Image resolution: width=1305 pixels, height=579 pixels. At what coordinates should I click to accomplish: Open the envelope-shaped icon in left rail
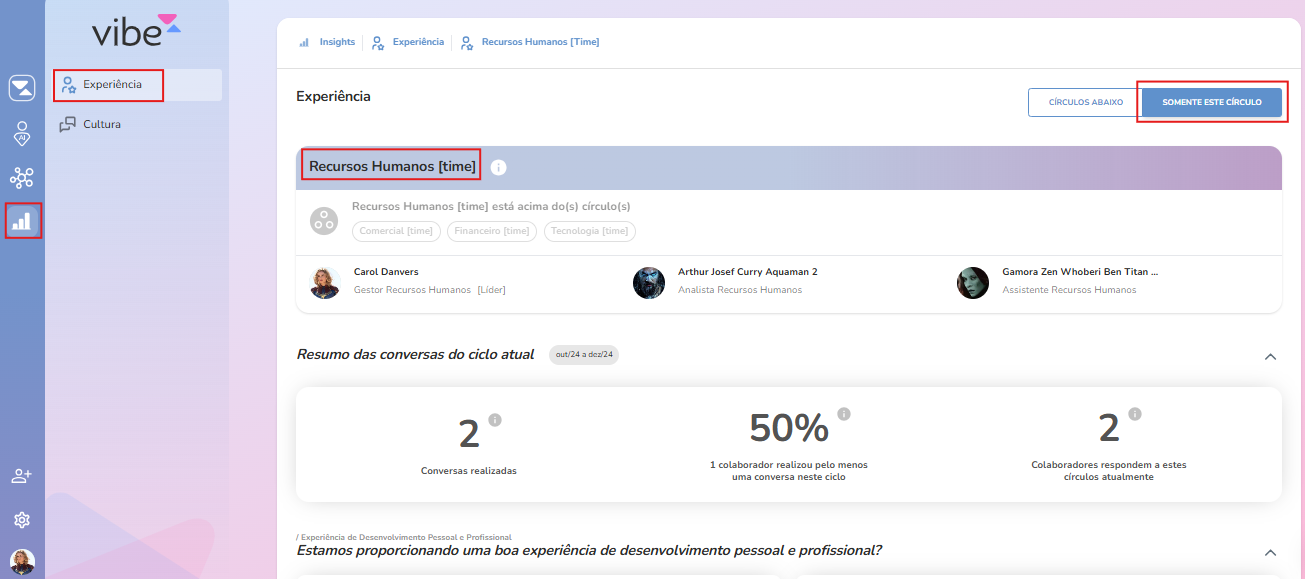point(22,88)
